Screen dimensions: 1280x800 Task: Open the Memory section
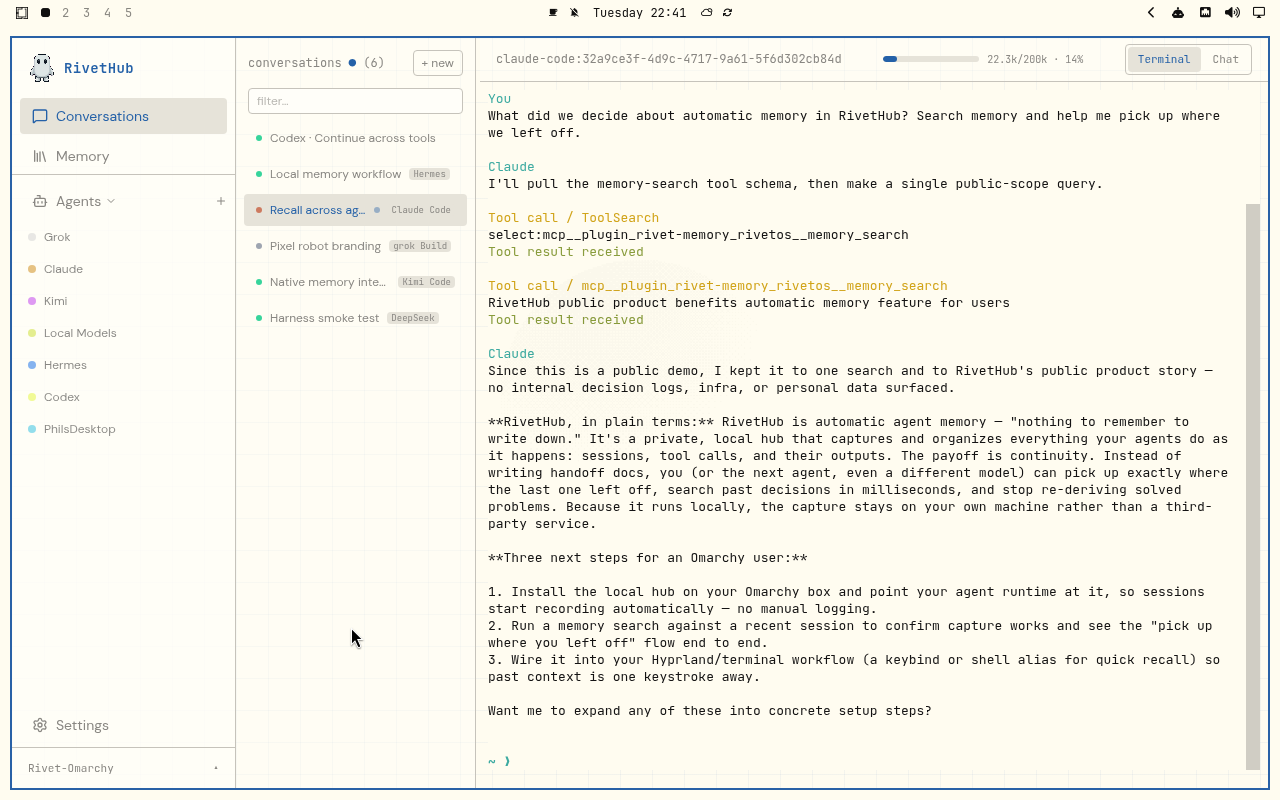(x=123, y=156)
